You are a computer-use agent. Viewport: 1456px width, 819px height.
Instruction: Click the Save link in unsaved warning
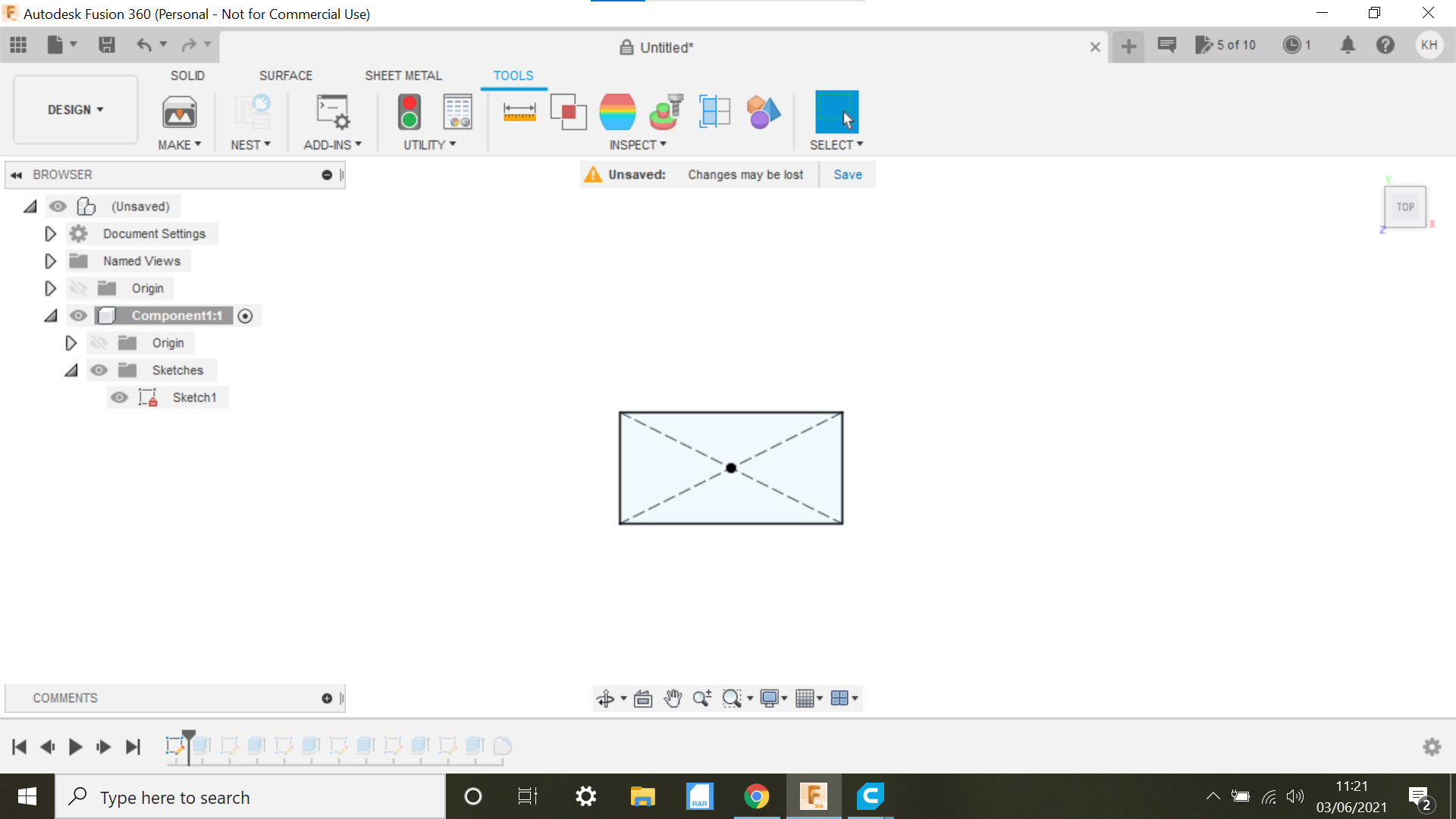[847, 174]
